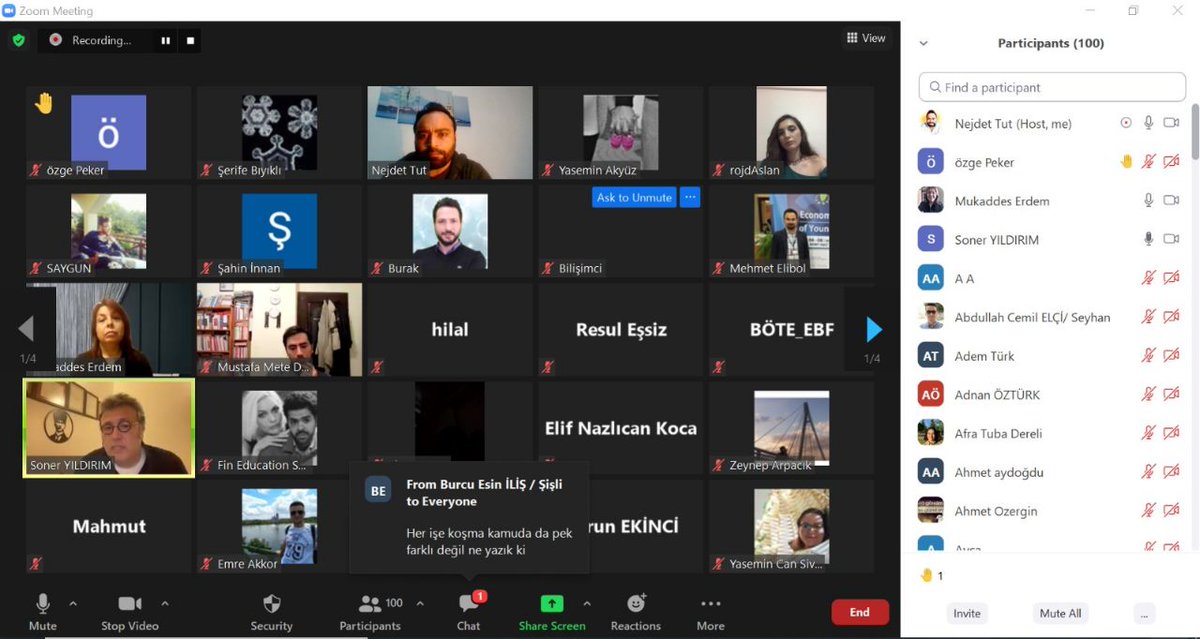
Task: Expand video options arrow beside Stop Video
Action: click(165, 603)
